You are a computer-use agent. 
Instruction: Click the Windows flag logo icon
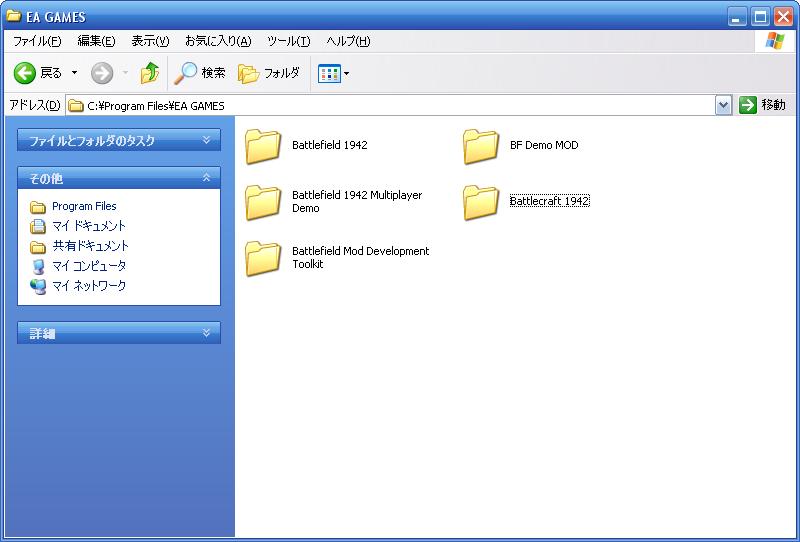[x=774, y=41]
